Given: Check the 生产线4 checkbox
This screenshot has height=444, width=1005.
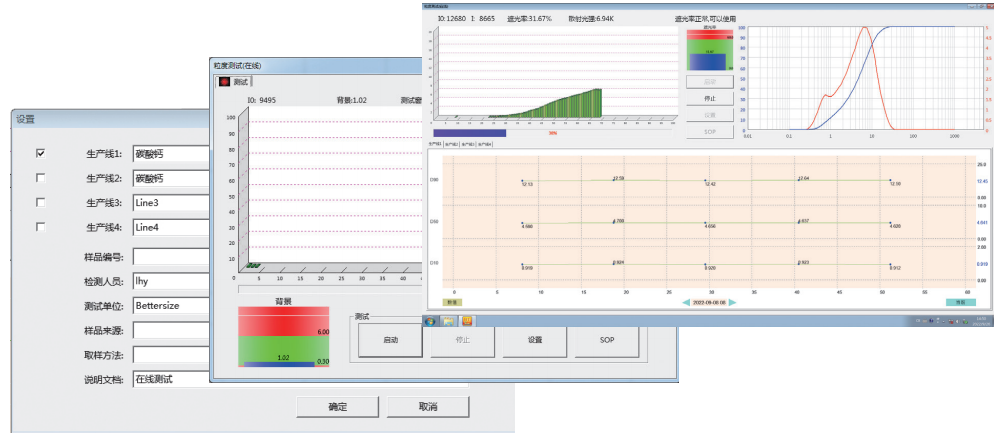Looking at the screenshot, I should pos(41,227).
